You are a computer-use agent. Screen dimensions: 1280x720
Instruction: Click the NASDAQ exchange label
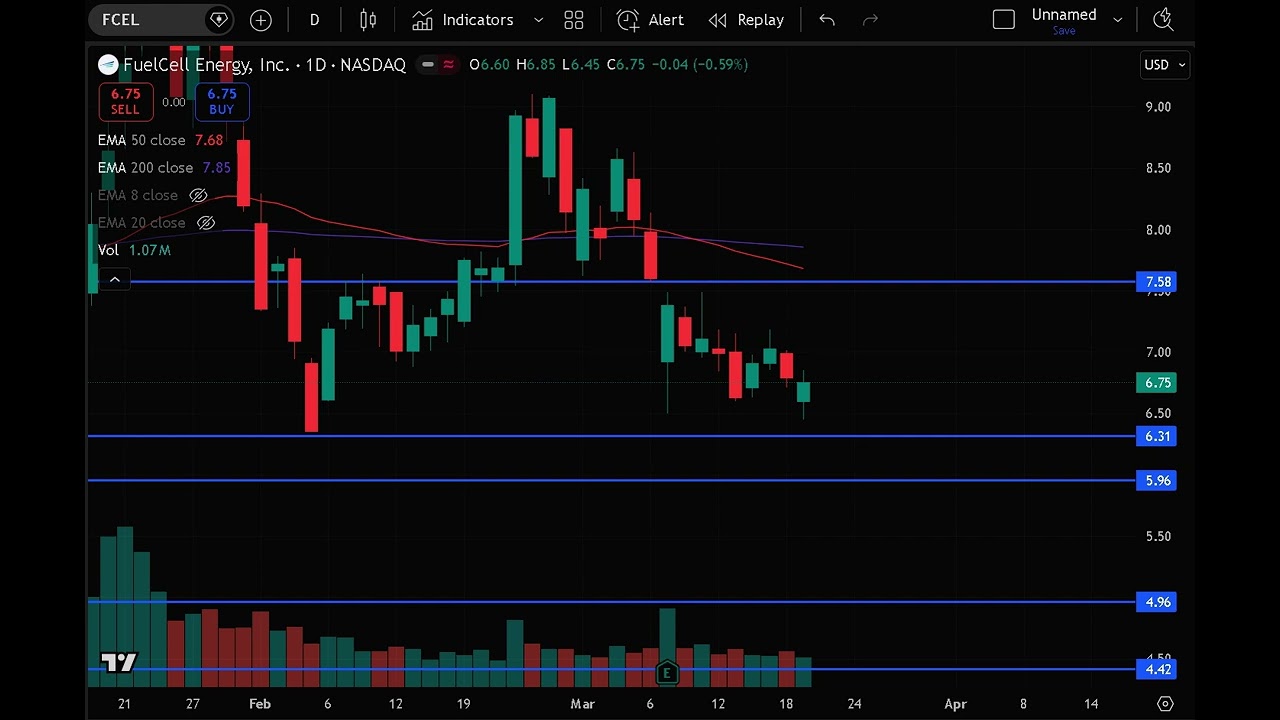(x=373, y=65)
